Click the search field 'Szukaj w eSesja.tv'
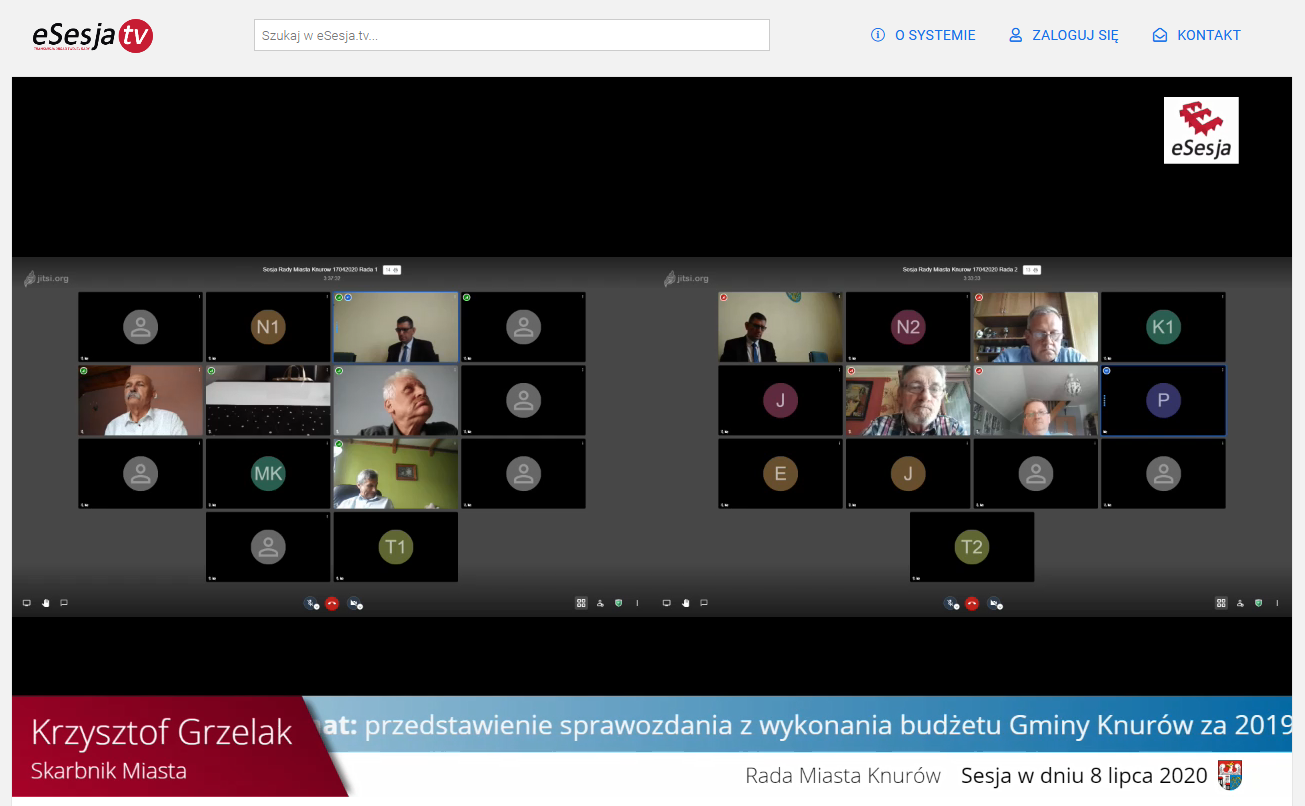The image size is (1305, 806). coord(511,35)
